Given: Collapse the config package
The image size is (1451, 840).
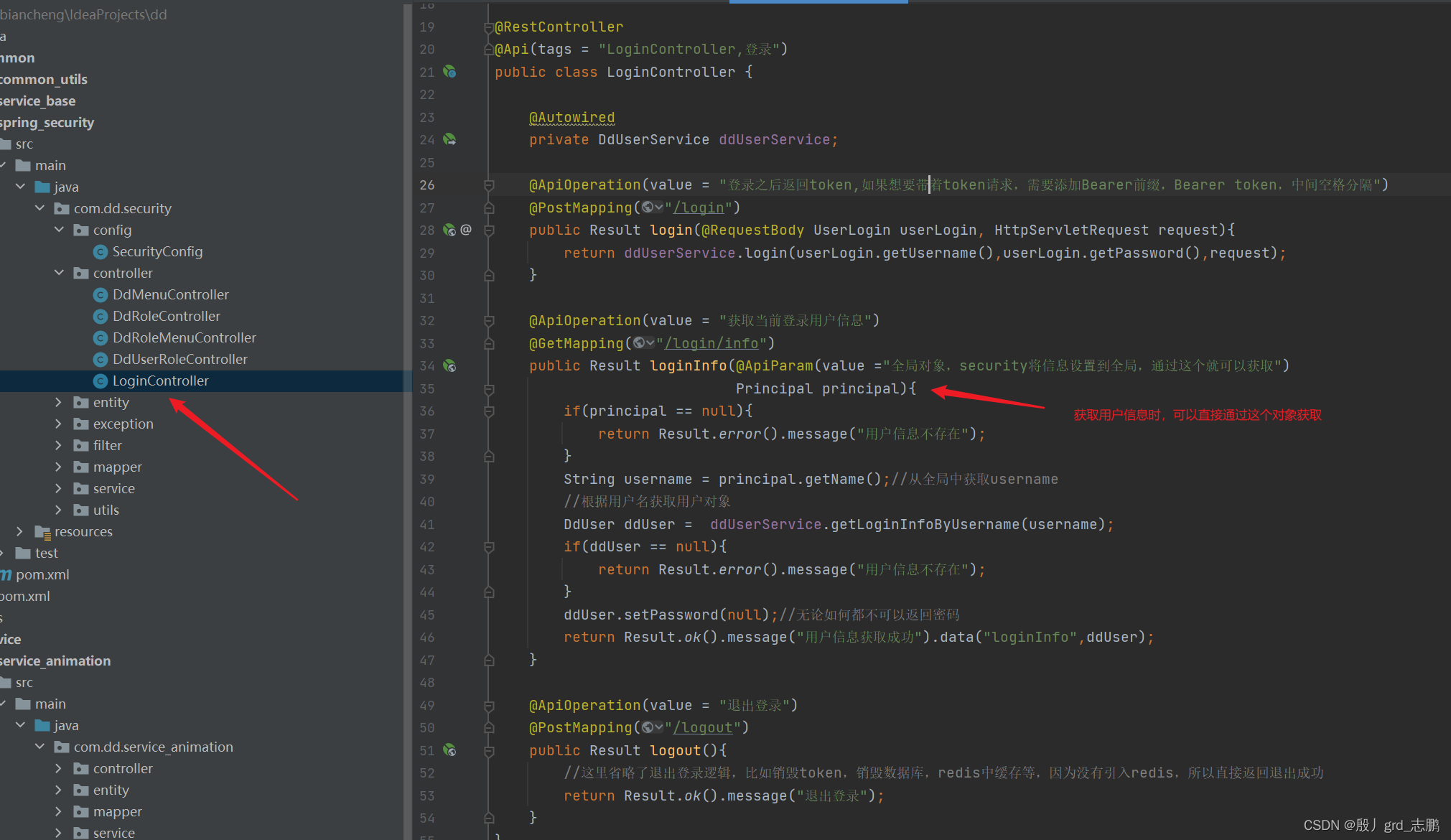Looking at the screenshot, I should [59, 230].
